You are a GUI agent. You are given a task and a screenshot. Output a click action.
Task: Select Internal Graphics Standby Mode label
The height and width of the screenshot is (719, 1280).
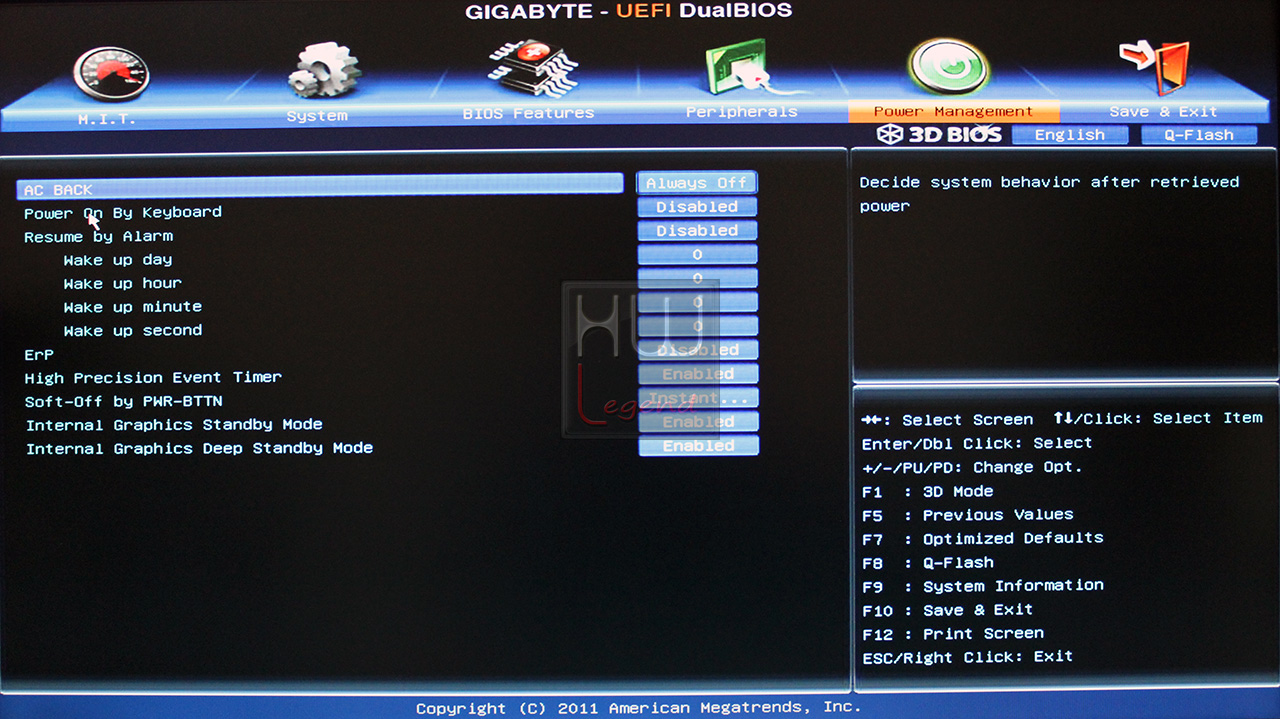pyautogui.click(x=174, y=425)
